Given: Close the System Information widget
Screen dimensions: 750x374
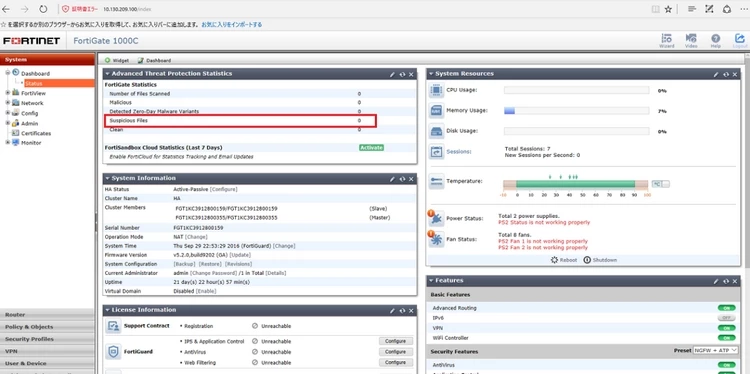Looking at the screenshot, I should (411, 179).
